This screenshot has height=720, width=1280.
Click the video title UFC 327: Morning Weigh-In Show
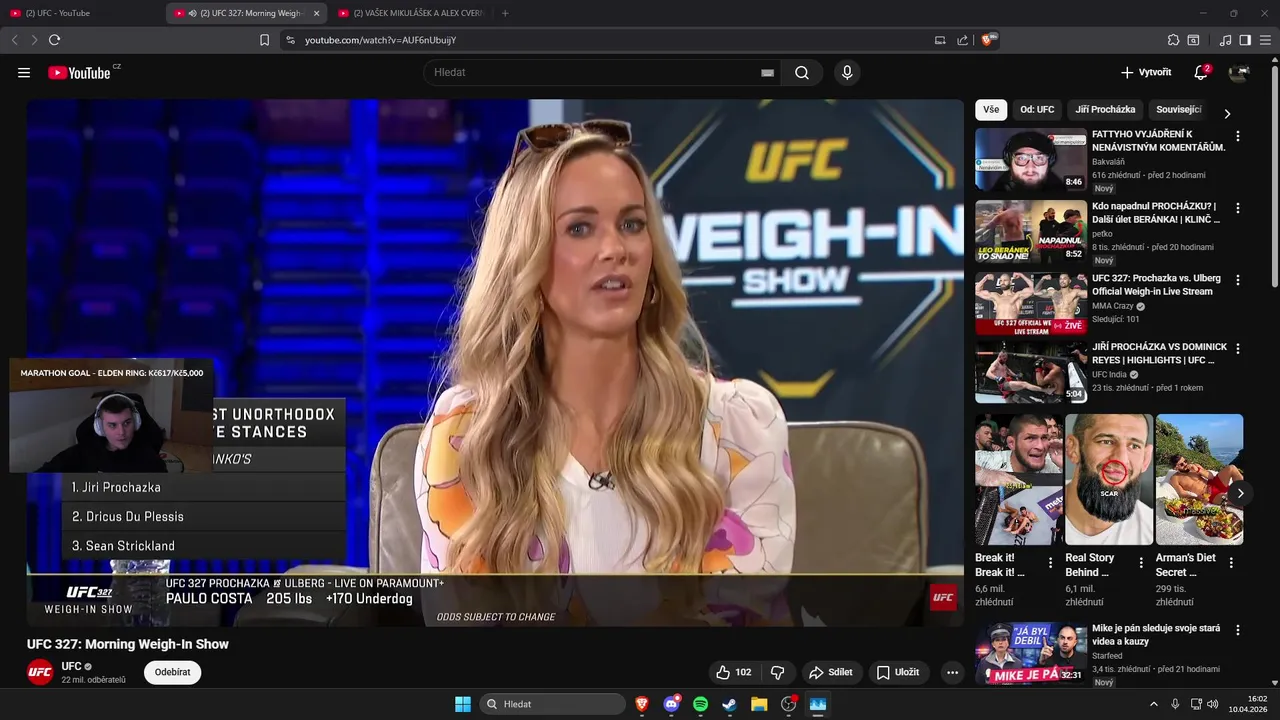(x=128, y=644)
